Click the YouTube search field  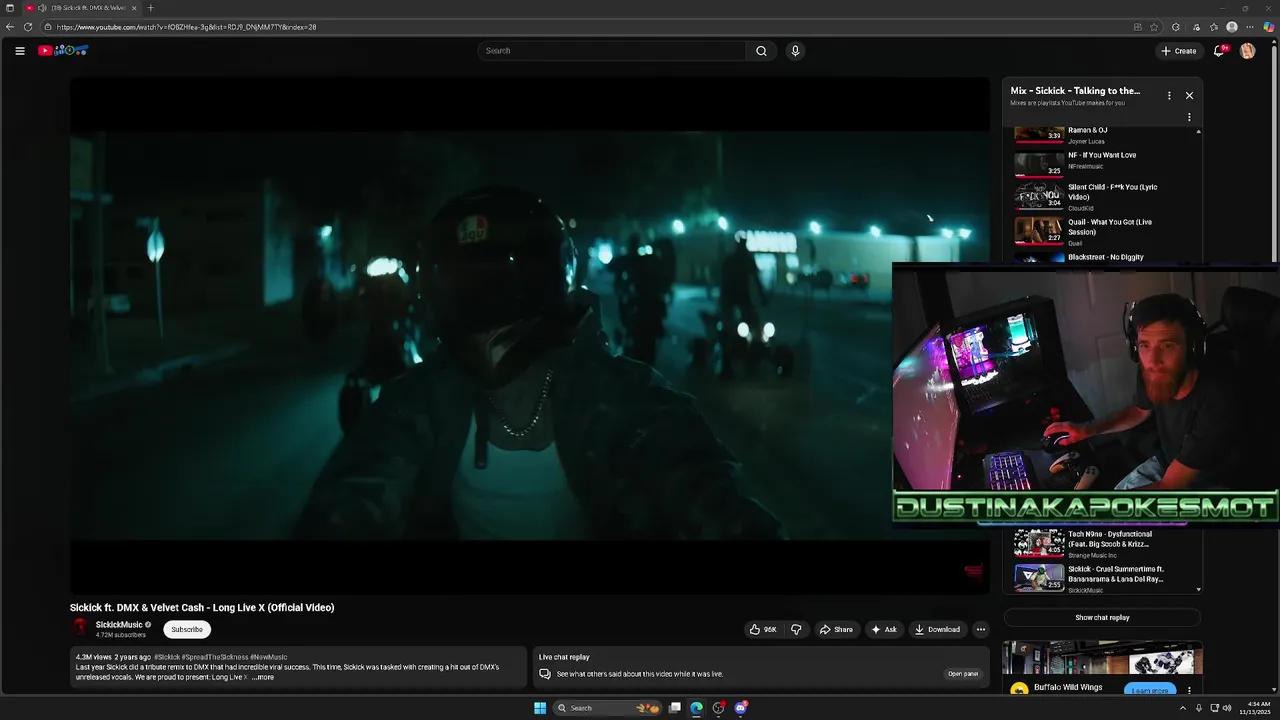click(611, 51)
